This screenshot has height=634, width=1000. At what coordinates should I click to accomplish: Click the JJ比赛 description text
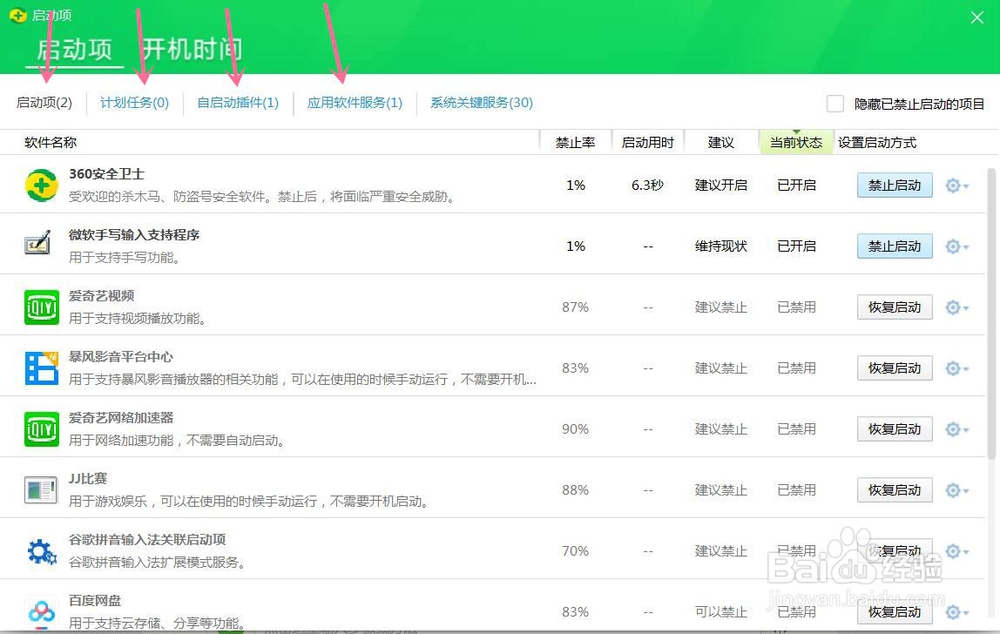249,501
